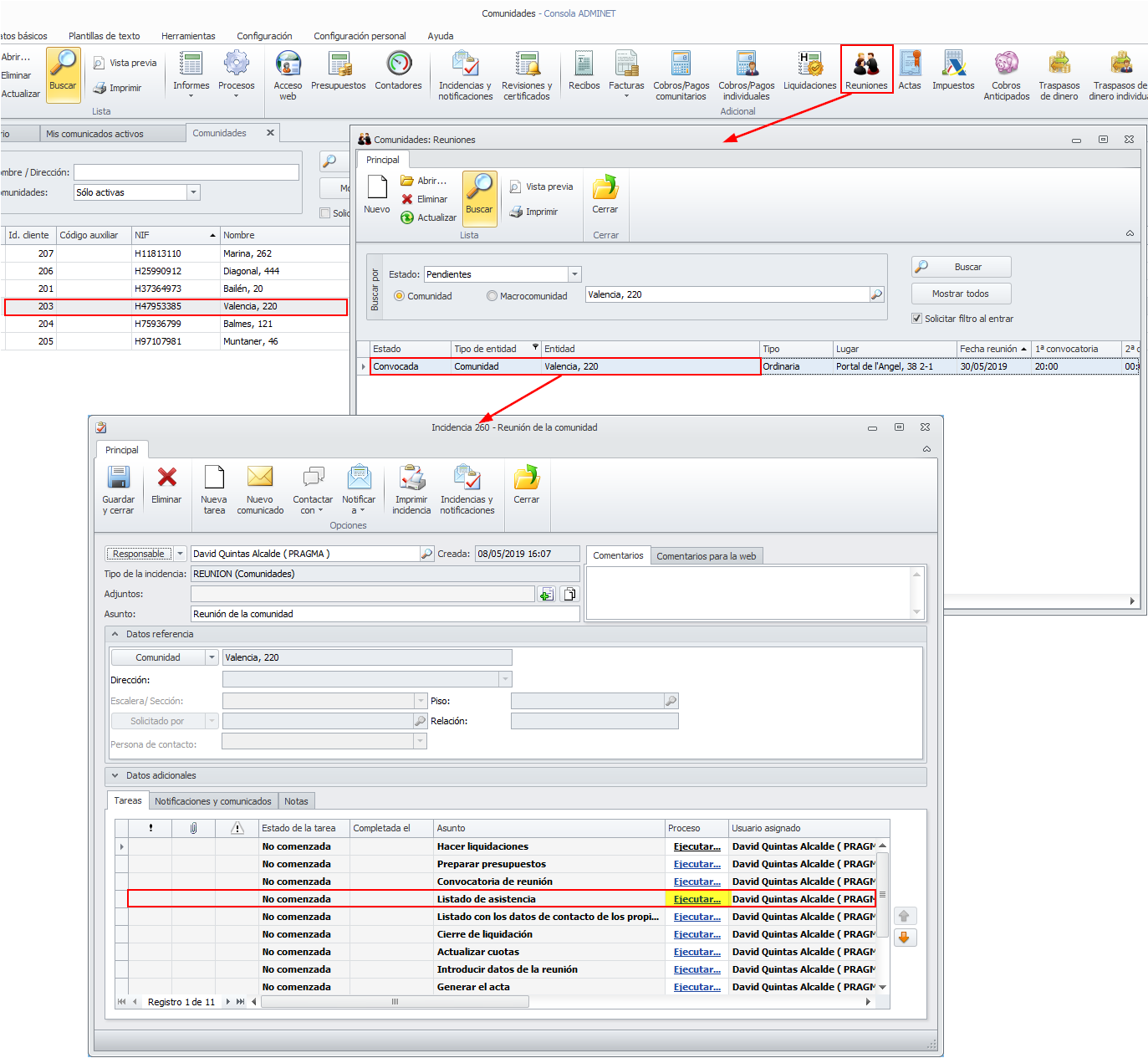Switch to Notificaciones y comunicados tab
This screenshot has width=1148, height=1058.
tap(212, 801)
